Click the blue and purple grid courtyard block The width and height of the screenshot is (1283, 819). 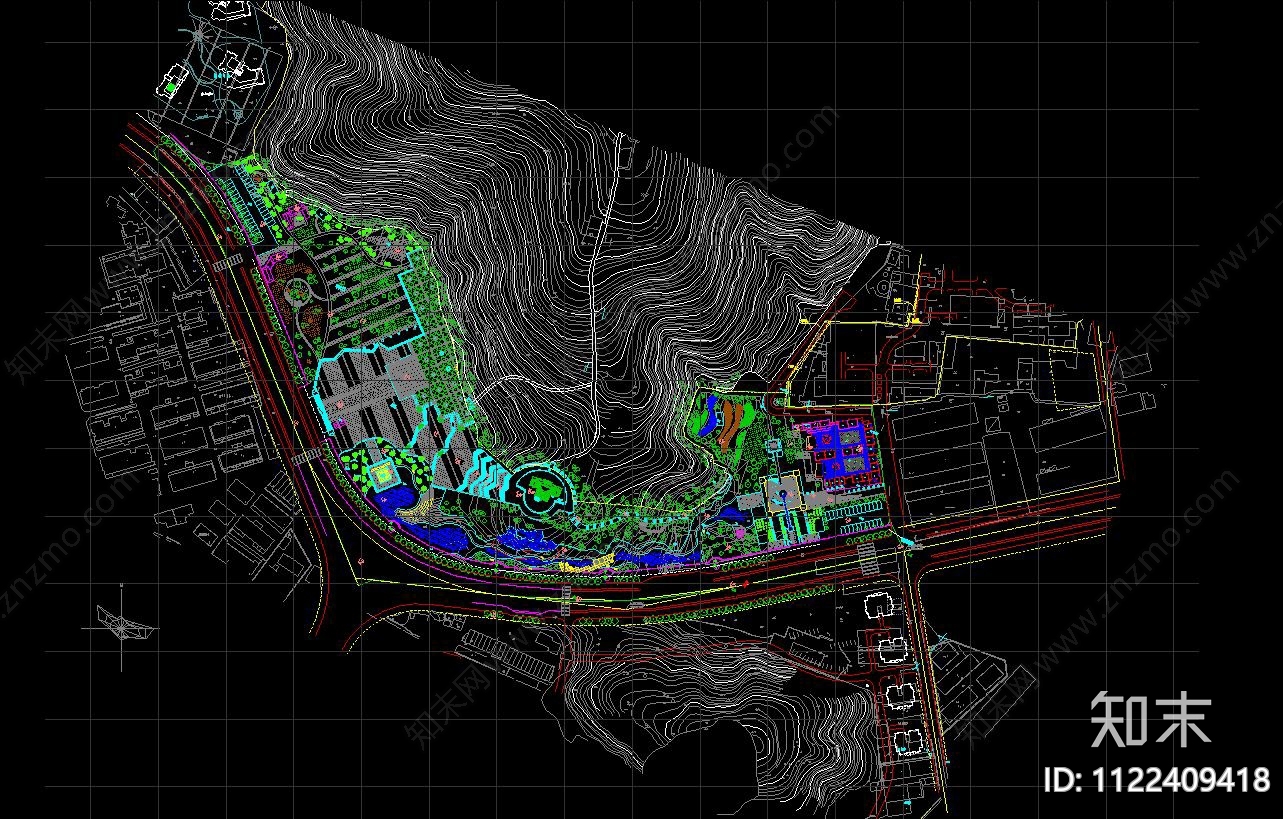pyautogui.click(x=837, y=454)
